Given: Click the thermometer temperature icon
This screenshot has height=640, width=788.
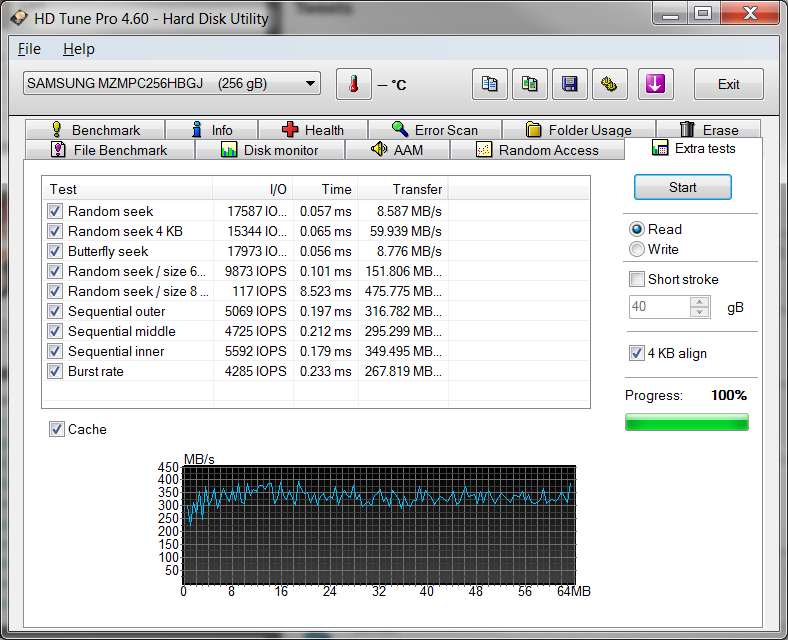Looking at the screenshot, I should point(353,84).
